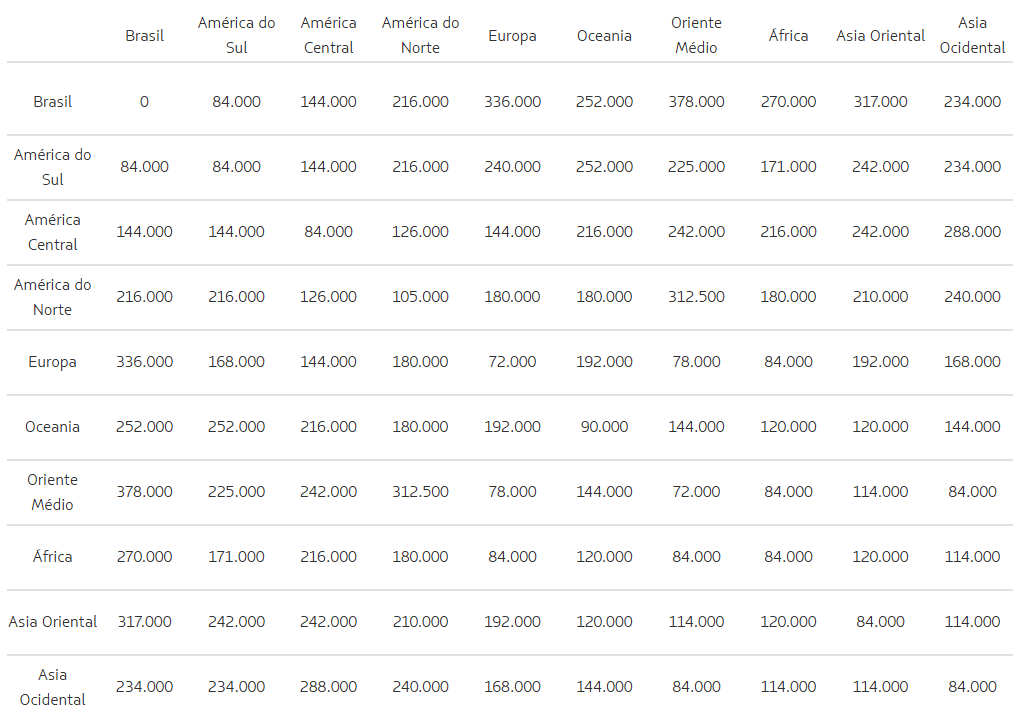
Task: Click 312.500 in the Oriente Médio row
Action: click(420, 492)
